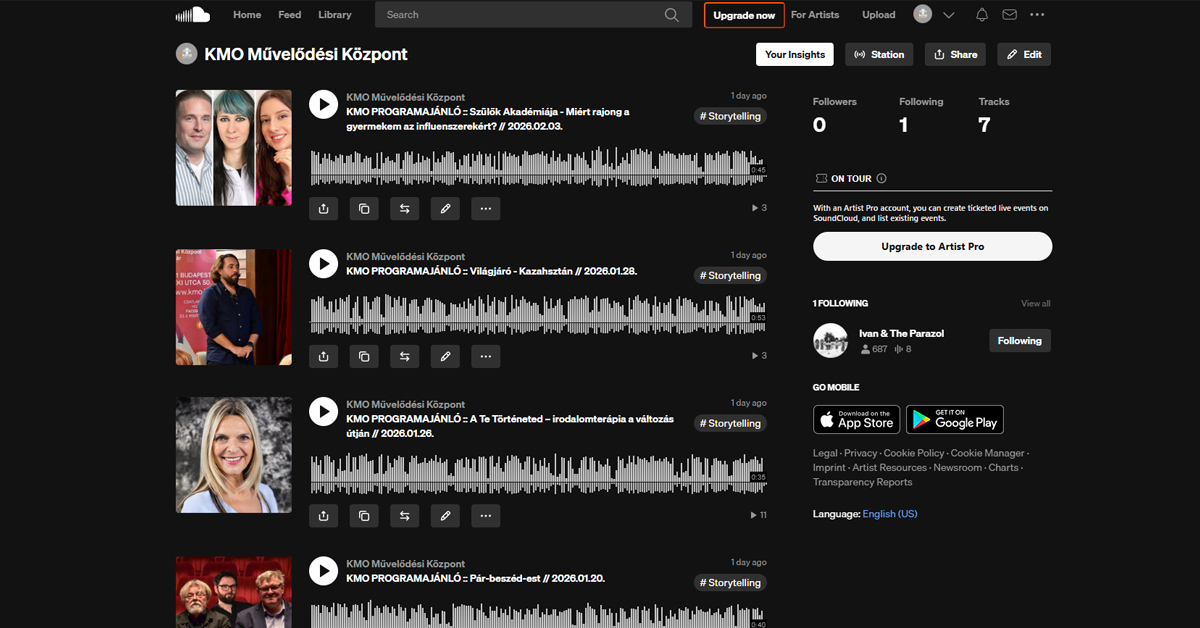Click the Upgrade to Artist Pro button
Screen dimensions: 1200x628
[x=932, y=247]
